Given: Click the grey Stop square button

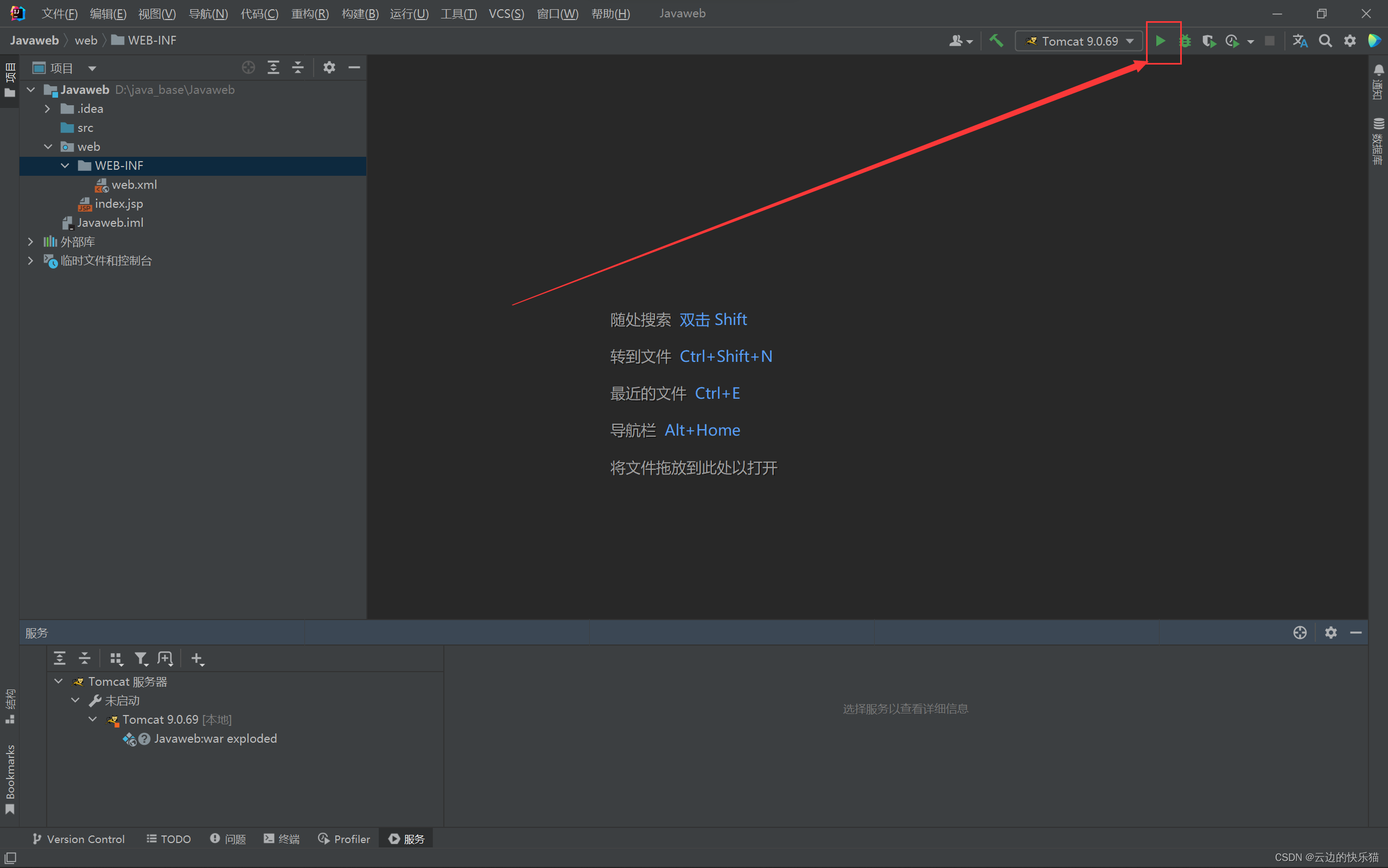Looking at the screenshot, I should click(1270, 41).
